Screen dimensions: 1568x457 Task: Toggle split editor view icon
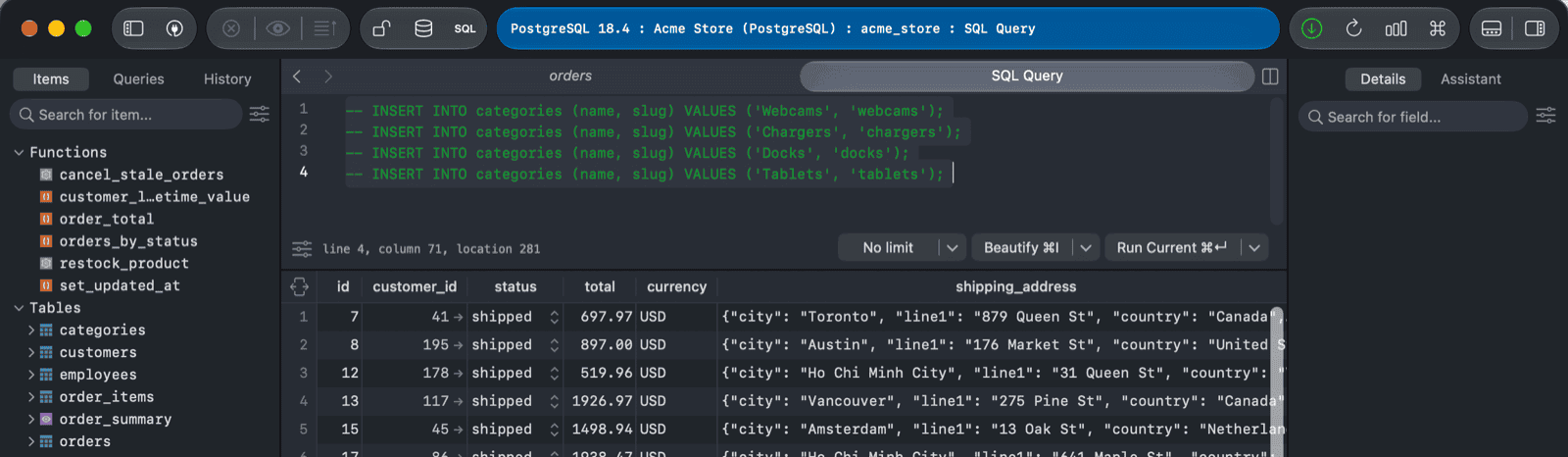[1270, 76]
